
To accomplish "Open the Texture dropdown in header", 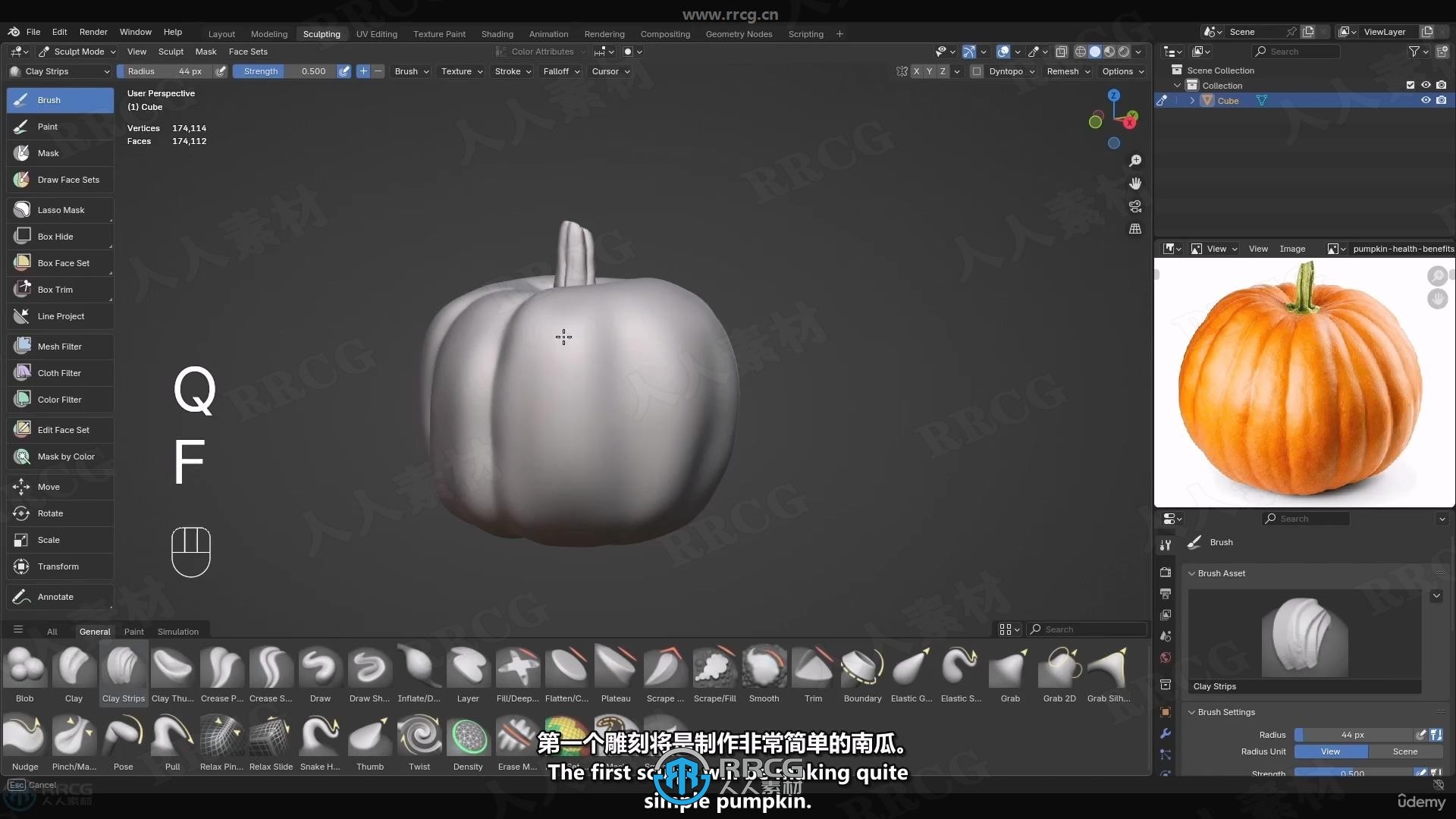I will click(x=462, y=71).
